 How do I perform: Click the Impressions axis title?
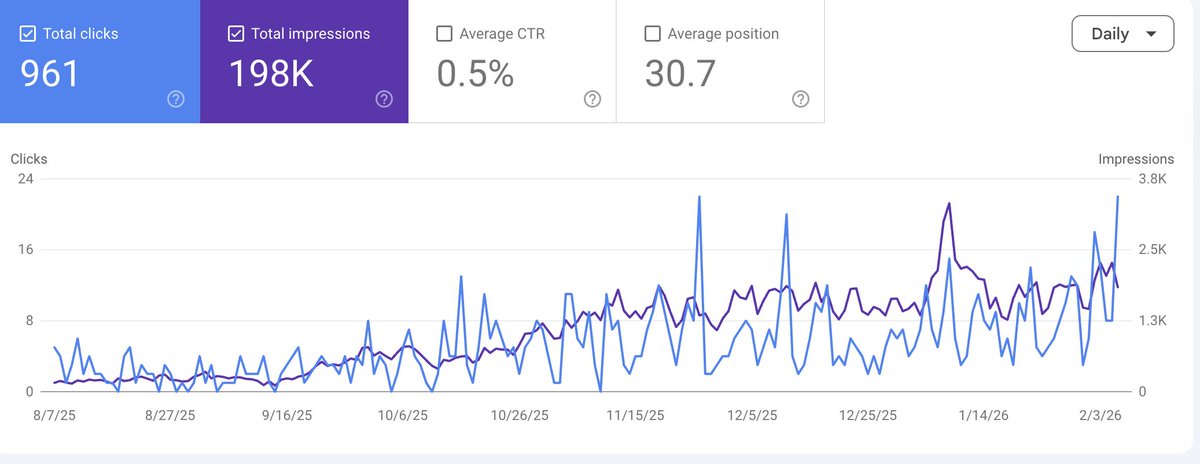[x=1136, y=159]
